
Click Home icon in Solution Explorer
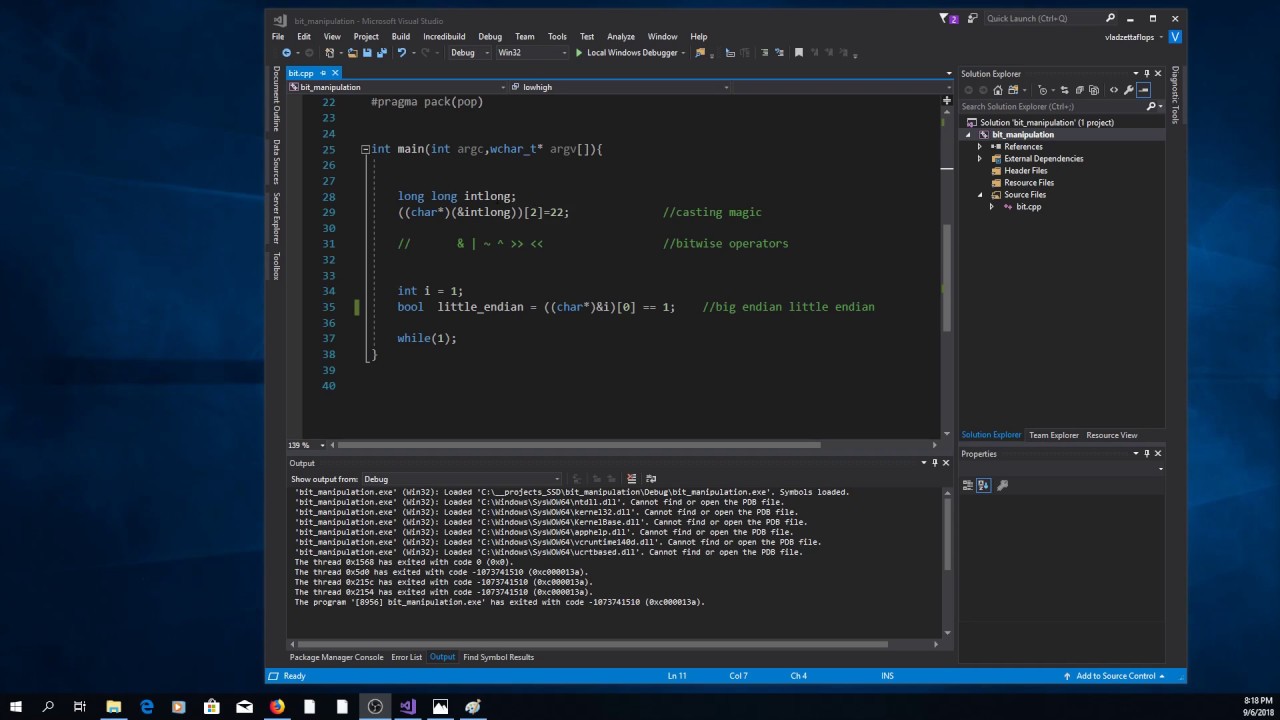pyautogui.click(x=998, y=90)
